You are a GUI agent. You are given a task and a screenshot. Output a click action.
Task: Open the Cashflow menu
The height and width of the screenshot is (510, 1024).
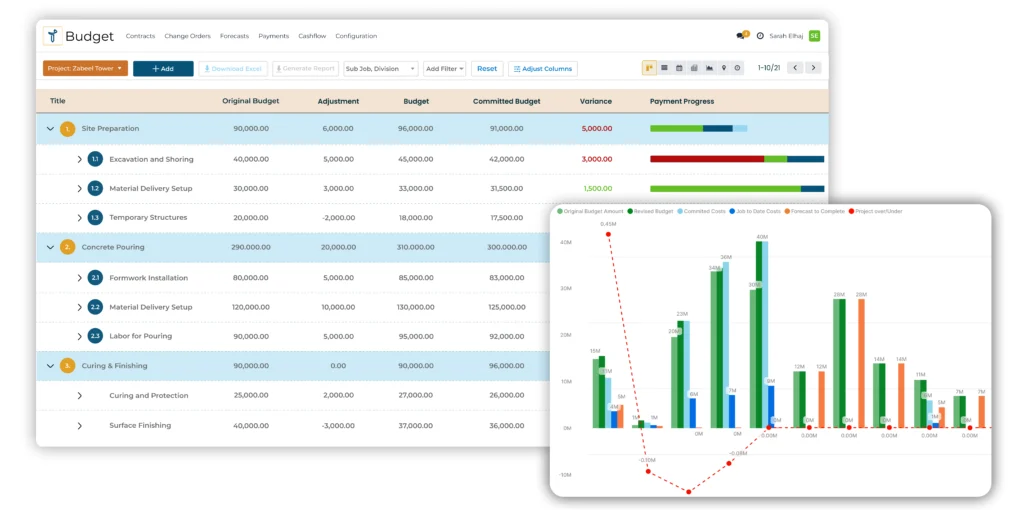point(312,36)
